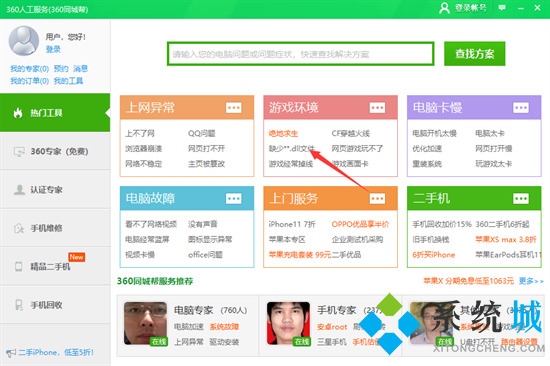Select 上不了网 problem
The image size is (550, 366).
point(140,133)
